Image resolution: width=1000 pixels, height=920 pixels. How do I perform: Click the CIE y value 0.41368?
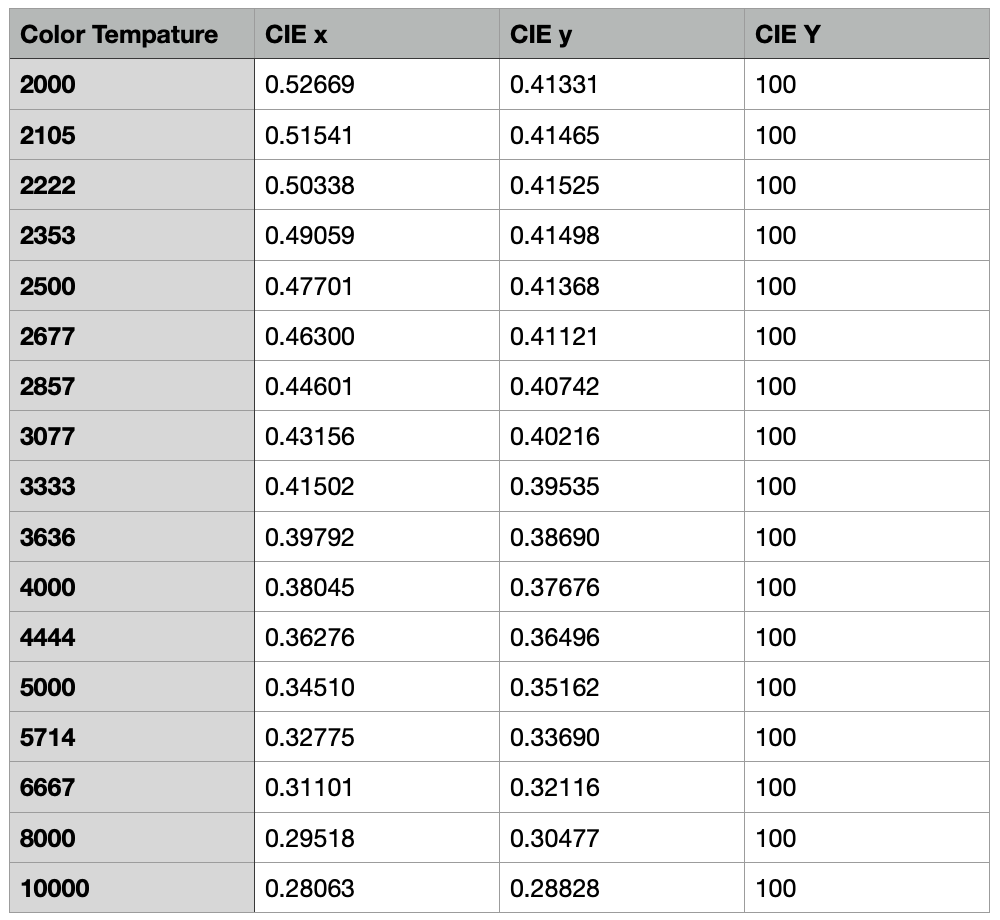pyautogui.click(x=554, y=286)
